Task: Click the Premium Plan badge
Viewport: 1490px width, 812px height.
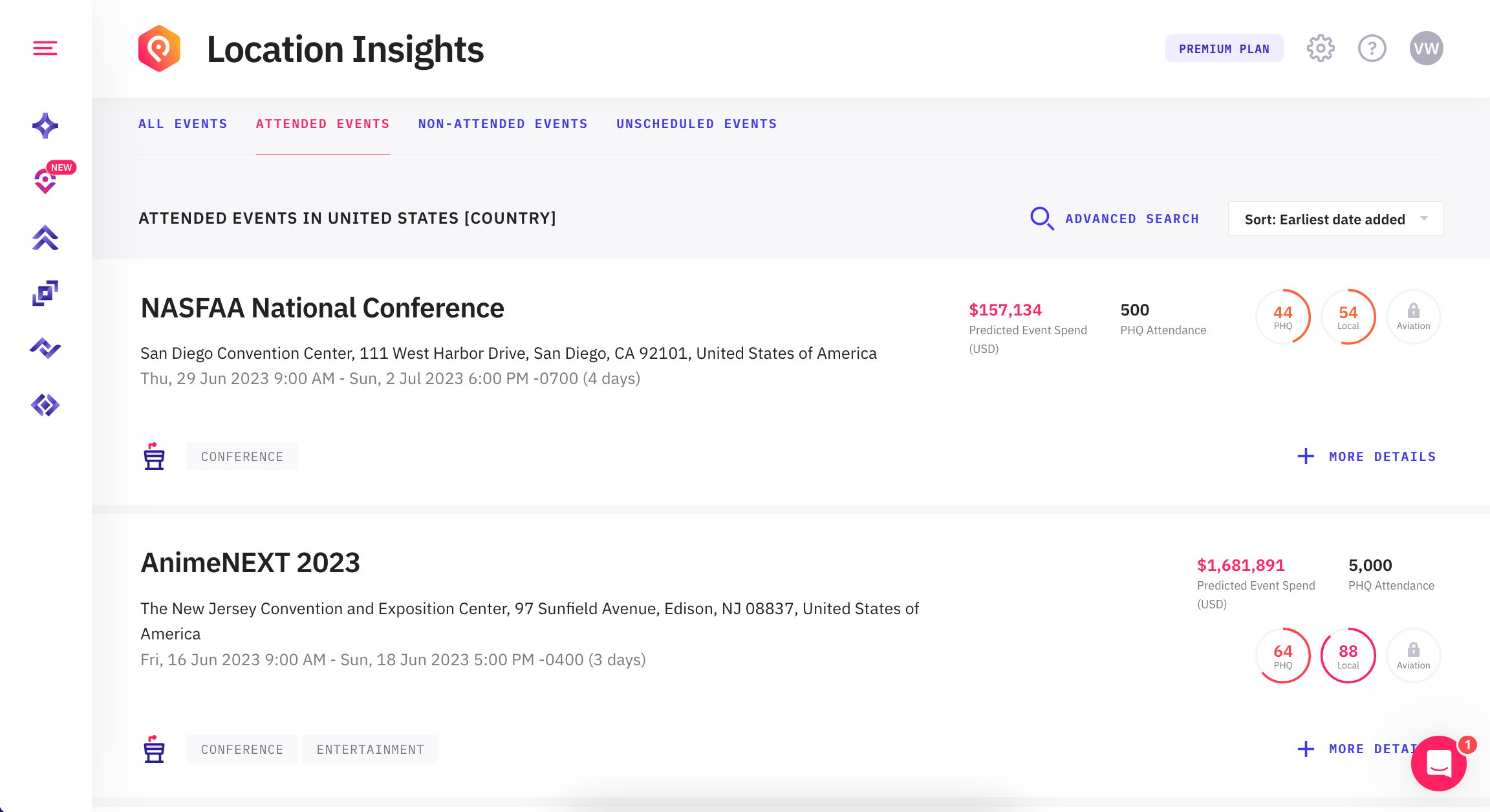Action: (x=1224, y=48)
